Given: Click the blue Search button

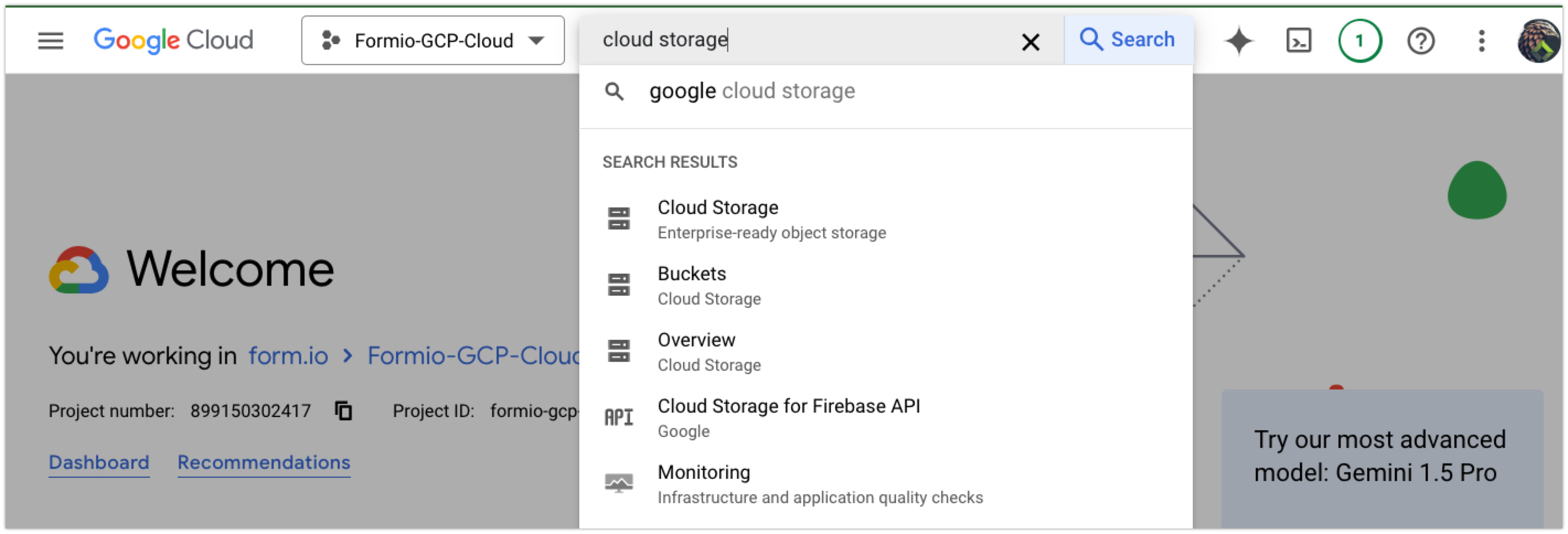Looking at the screenshot, I should (x=1128, y=40).
